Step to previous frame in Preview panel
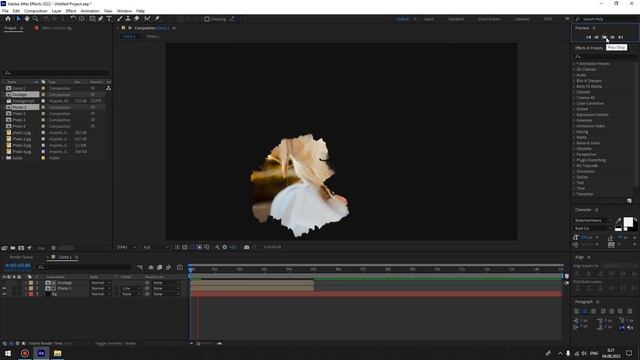Viewport: 640px width, 360px height. pos(596,37)
